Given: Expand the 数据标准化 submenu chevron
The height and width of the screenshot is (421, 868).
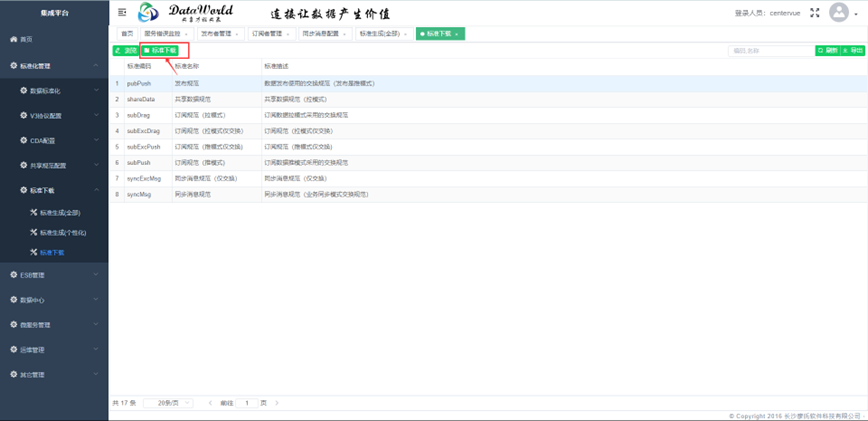Looking at the screenshot, I should coord(96,90).
